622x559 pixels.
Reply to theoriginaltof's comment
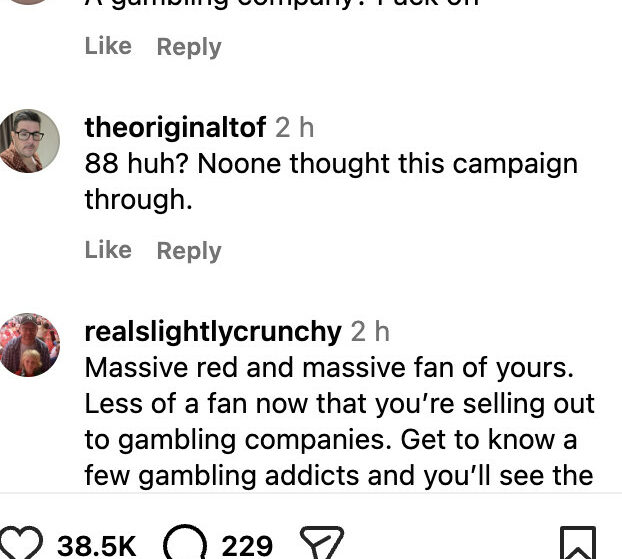point(189,250)
